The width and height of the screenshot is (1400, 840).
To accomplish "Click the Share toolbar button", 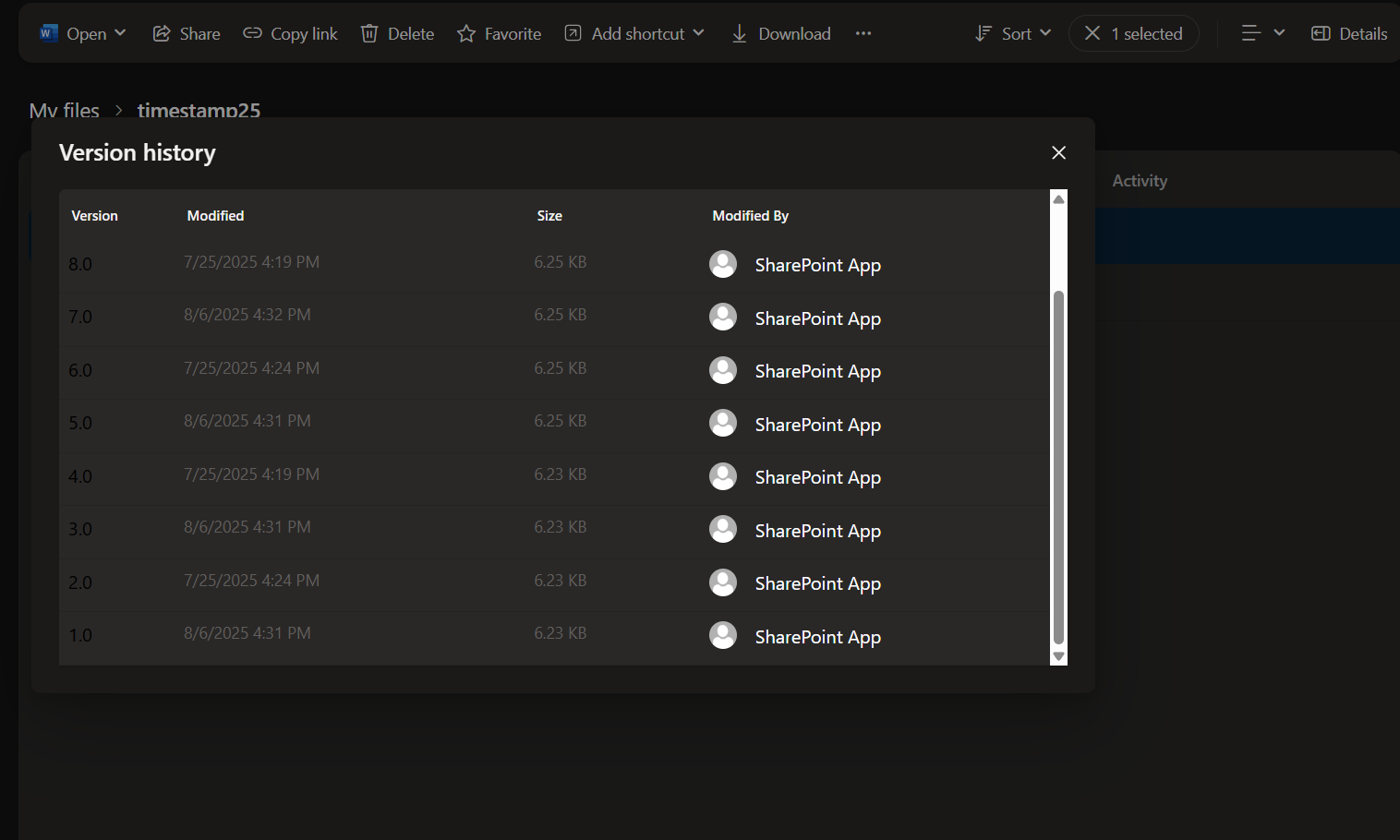I will coord(187,33).
